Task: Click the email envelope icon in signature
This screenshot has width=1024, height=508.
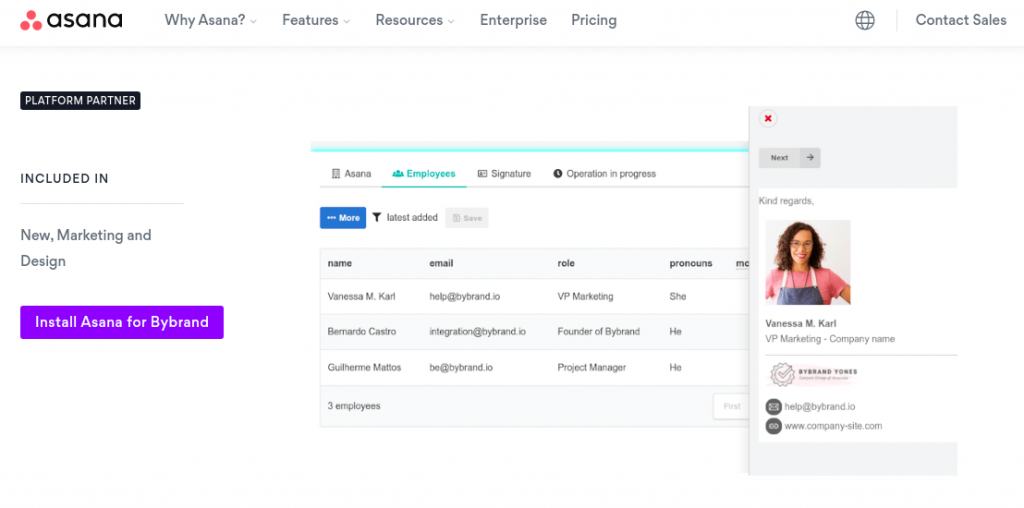Action: [773, 407]
